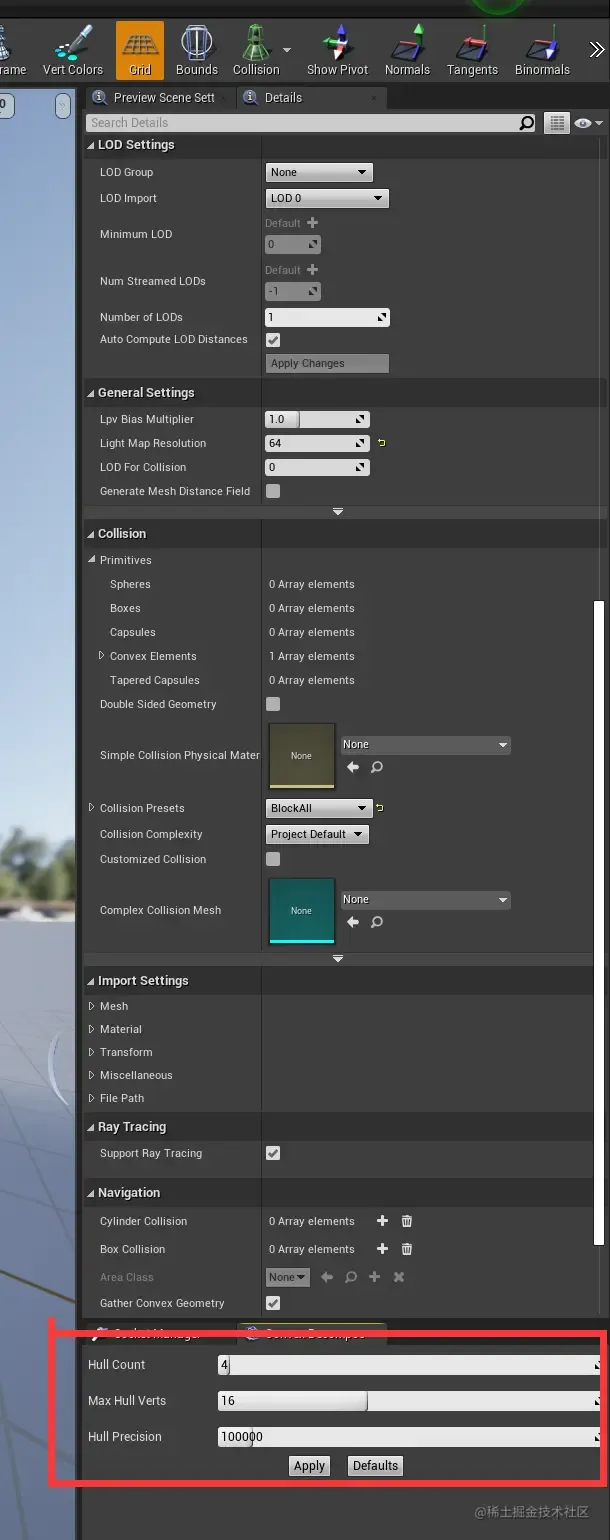Screen dimensions: 610x1540
Task: Click Apply in convex decomposition panel
Action: [x=309, y=1466]
